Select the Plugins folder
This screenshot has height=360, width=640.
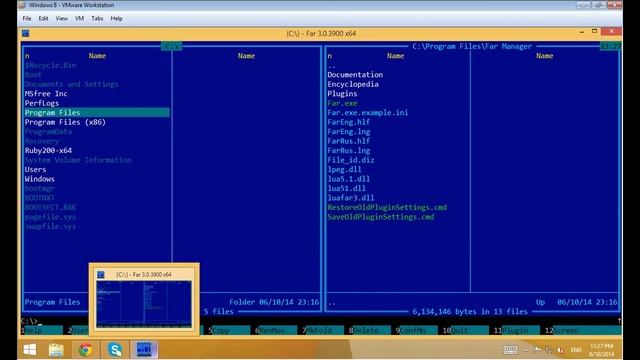pyautogui.click(x=342, y=93)
